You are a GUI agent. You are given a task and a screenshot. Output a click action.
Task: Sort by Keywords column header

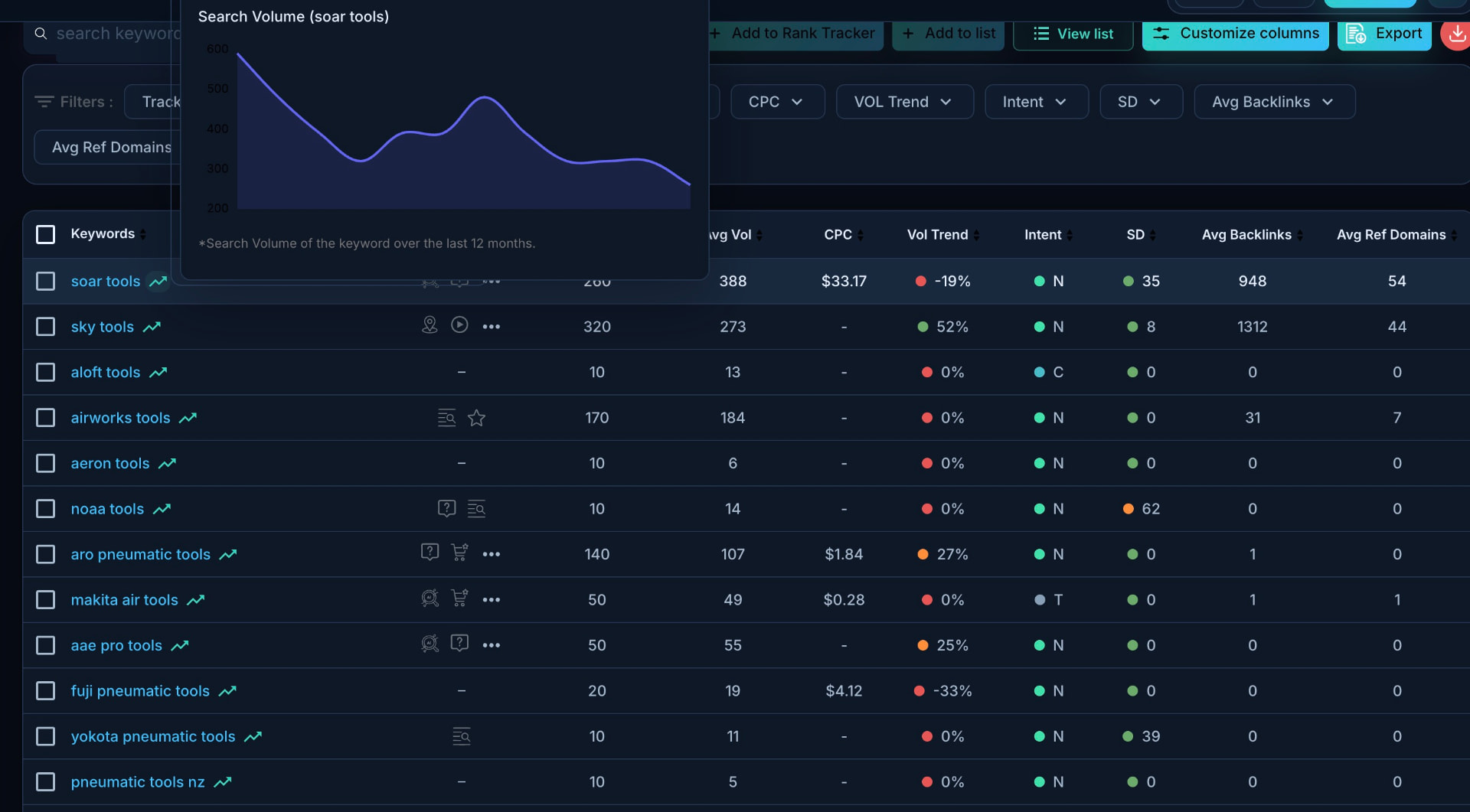pyautogui.click(x=108, y=234)
